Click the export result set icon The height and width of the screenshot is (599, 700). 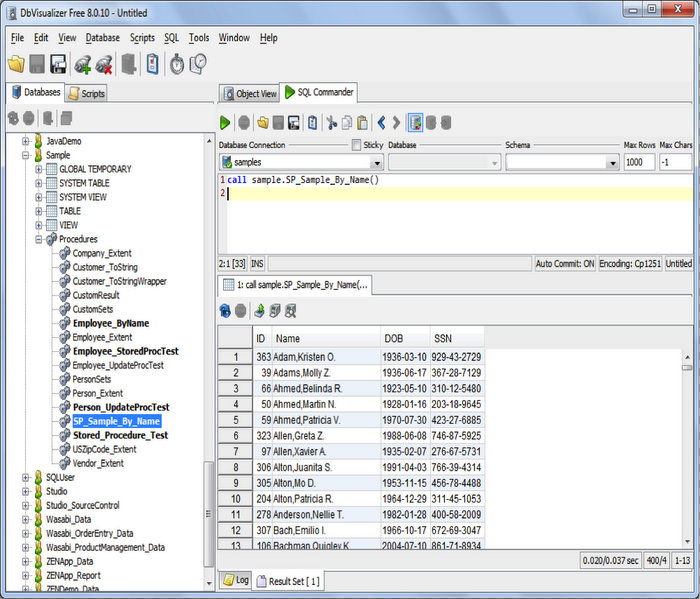tap(259, 311)
